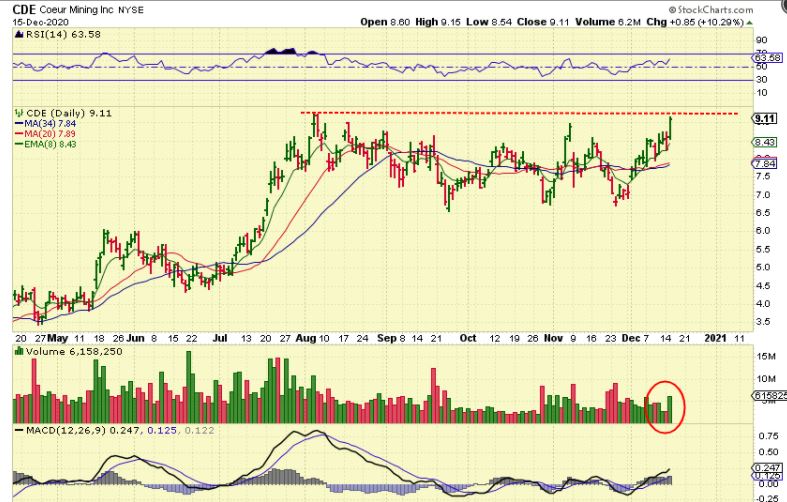Click the blue MA(34) line swatch
The width and height of the screenshot is (787, 502).
click(19, 123)
